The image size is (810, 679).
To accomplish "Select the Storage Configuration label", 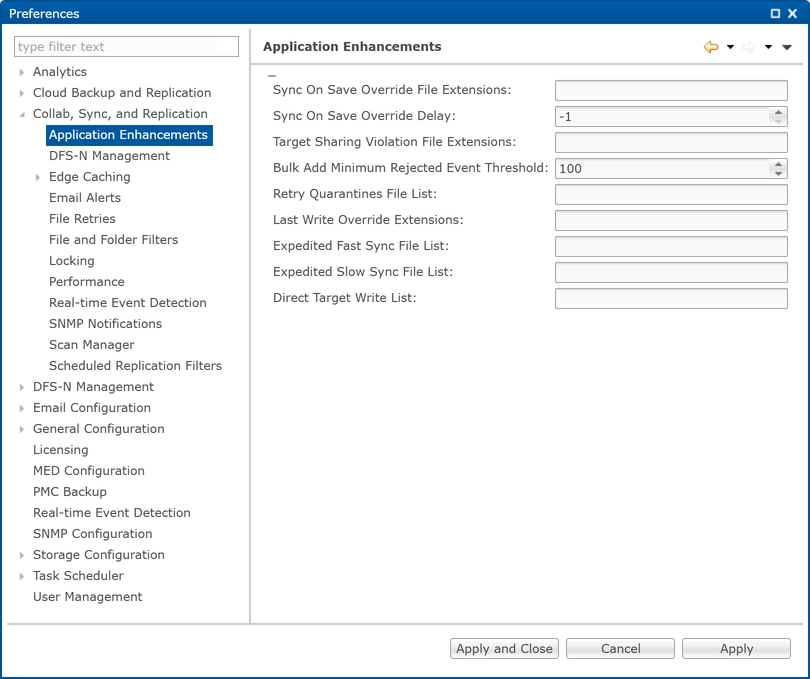I will coord(99,555).
